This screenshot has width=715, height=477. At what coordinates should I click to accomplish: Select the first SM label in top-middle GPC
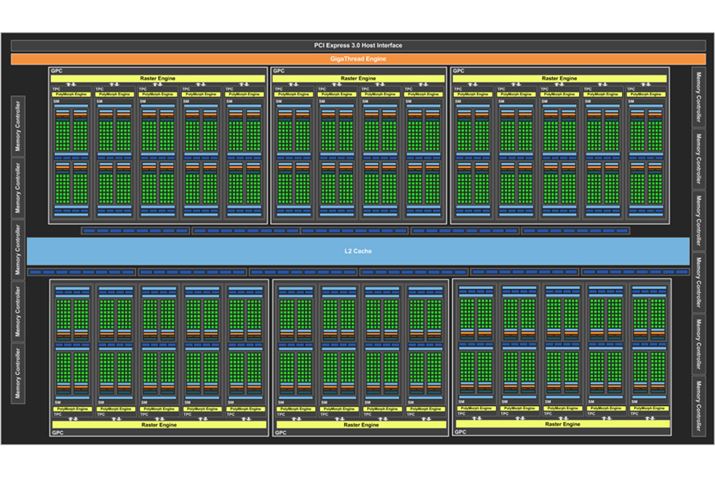click(x=279, y=101)
